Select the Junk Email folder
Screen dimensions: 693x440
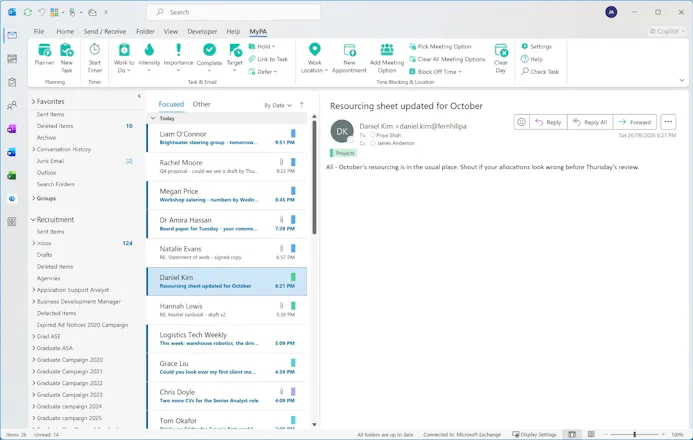point(50,161)
